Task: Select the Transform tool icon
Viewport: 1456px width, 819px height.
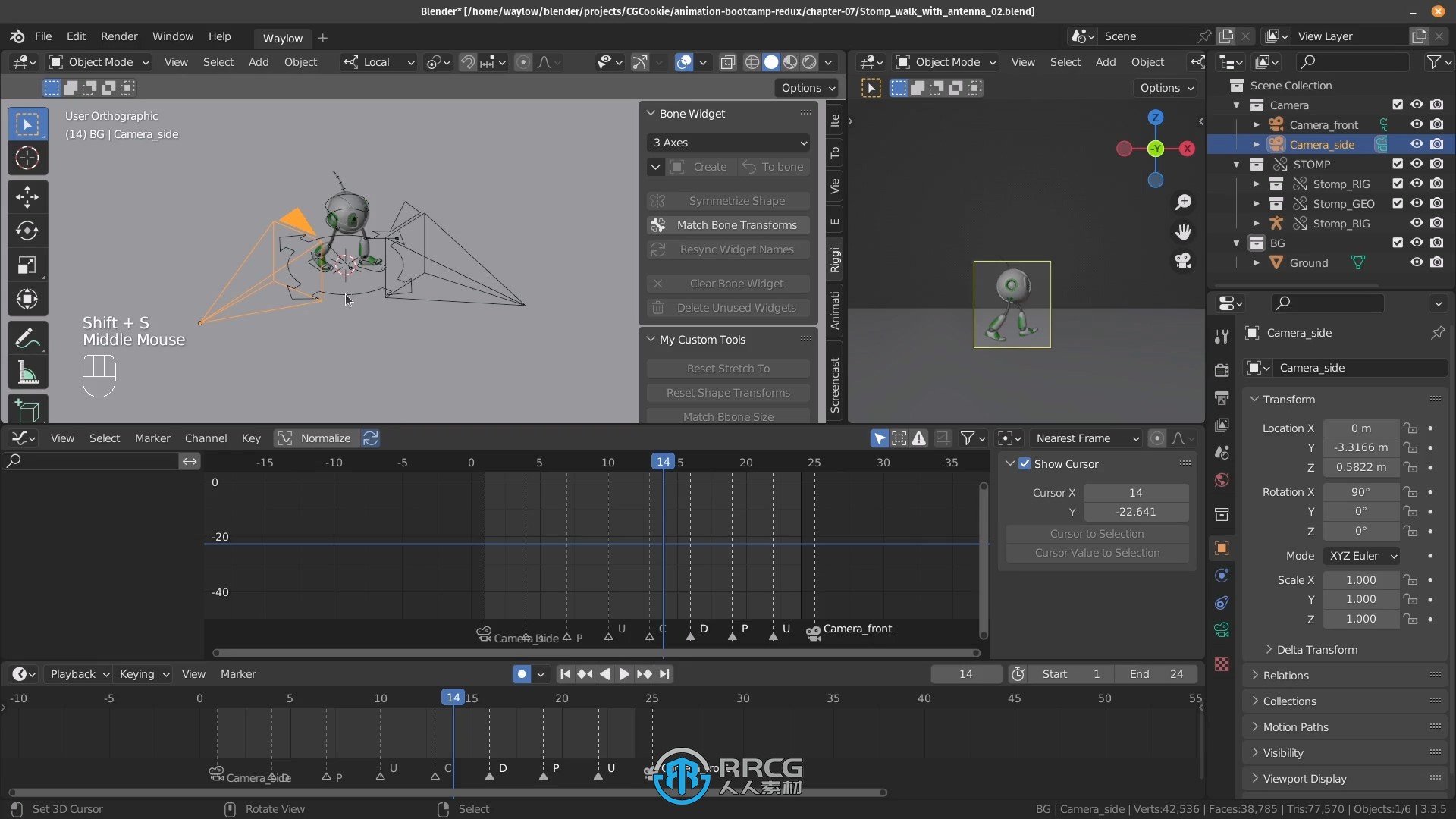Action: tap(27, 299)
